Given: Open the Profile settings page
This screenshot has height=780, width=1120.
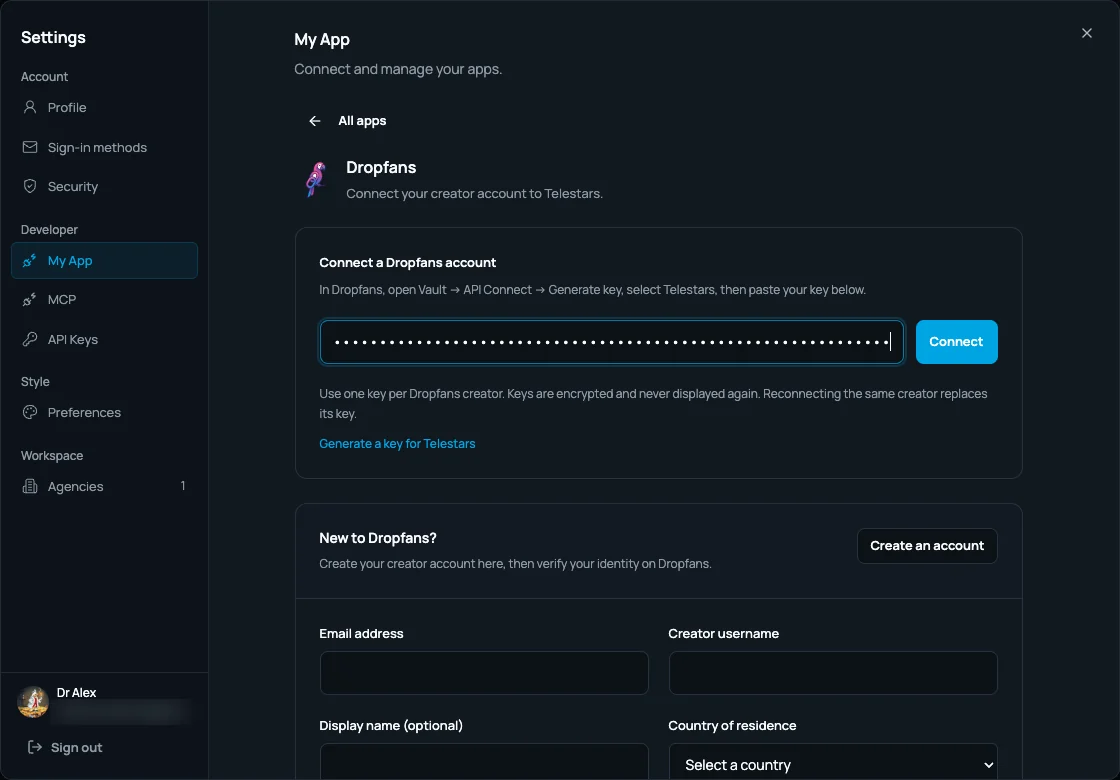Looking at the screenshot, I should pyautogui.click(x=104, y=107).
